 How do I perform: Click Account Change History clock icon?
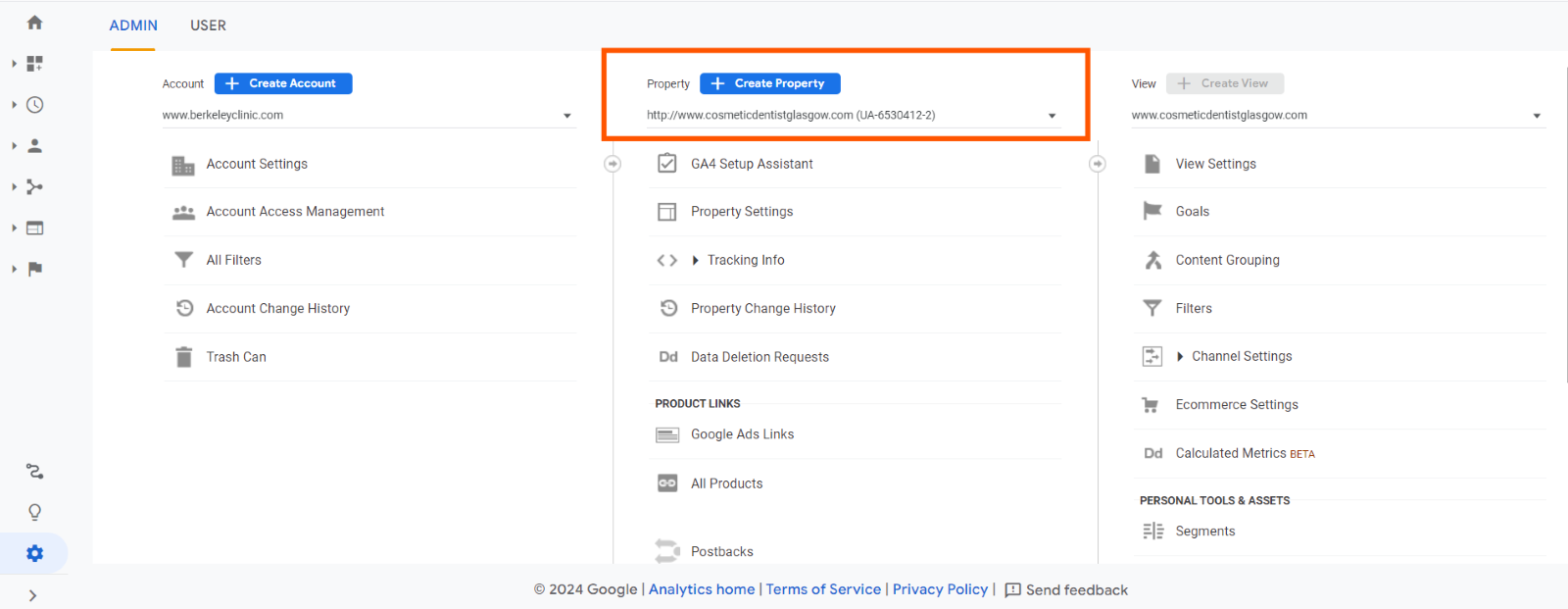(x=183, y=308)
